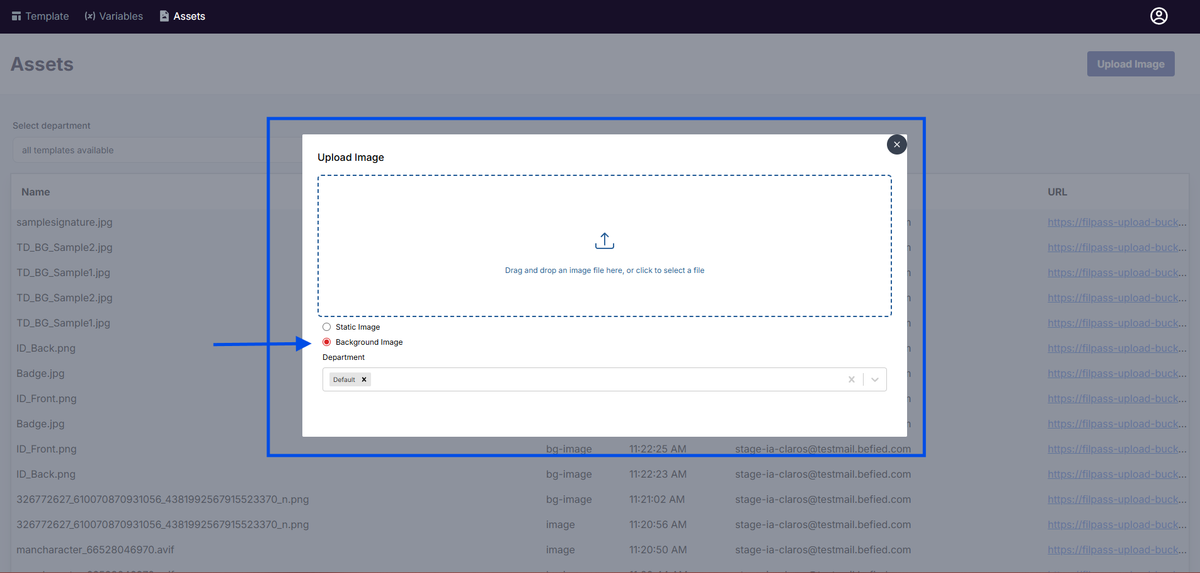
Task: Switch to the Assets tab
Action: pos(182,16)
